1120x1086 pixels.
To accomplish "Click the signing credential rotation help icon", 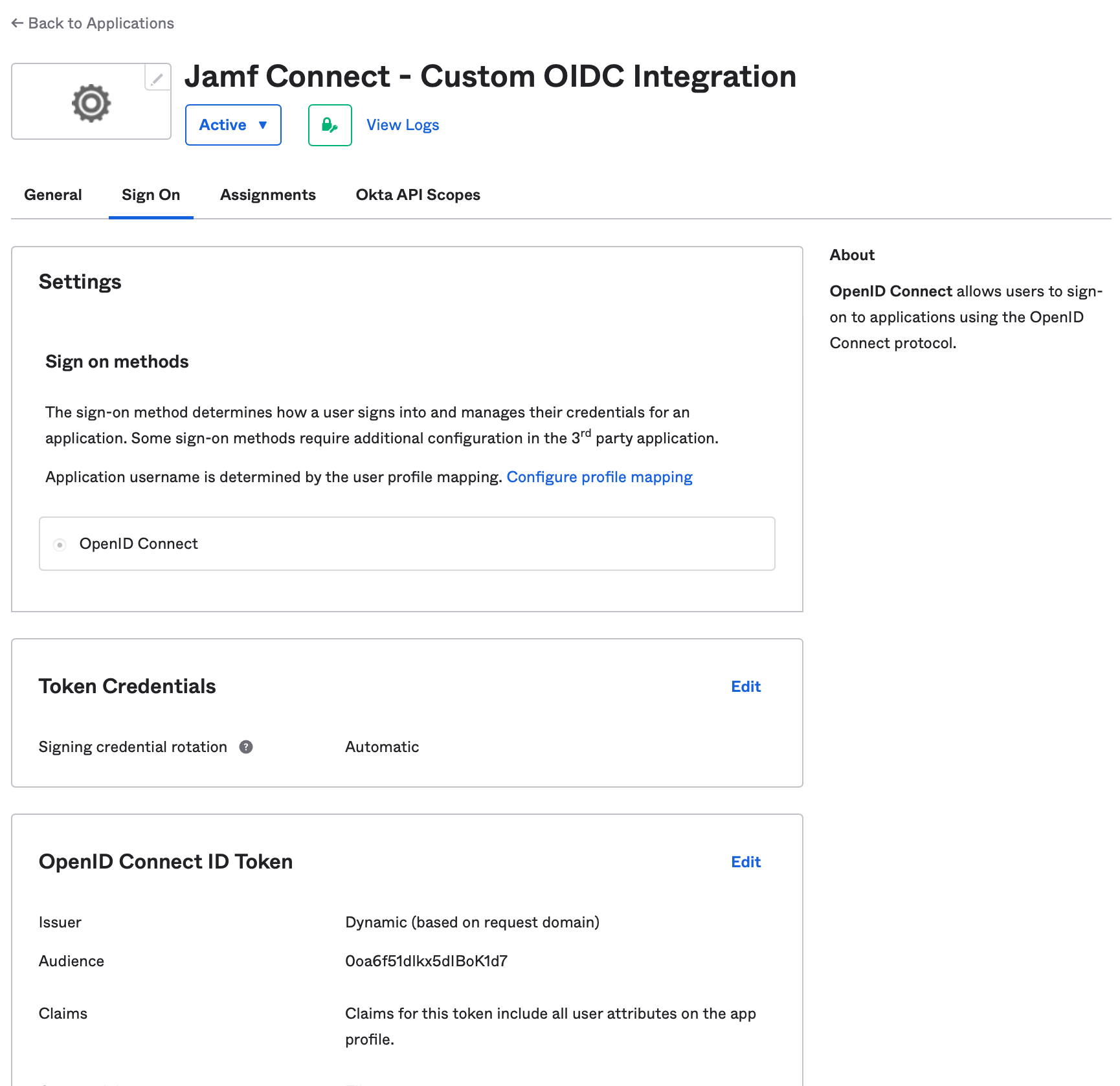I will click(x=246, y=747).
